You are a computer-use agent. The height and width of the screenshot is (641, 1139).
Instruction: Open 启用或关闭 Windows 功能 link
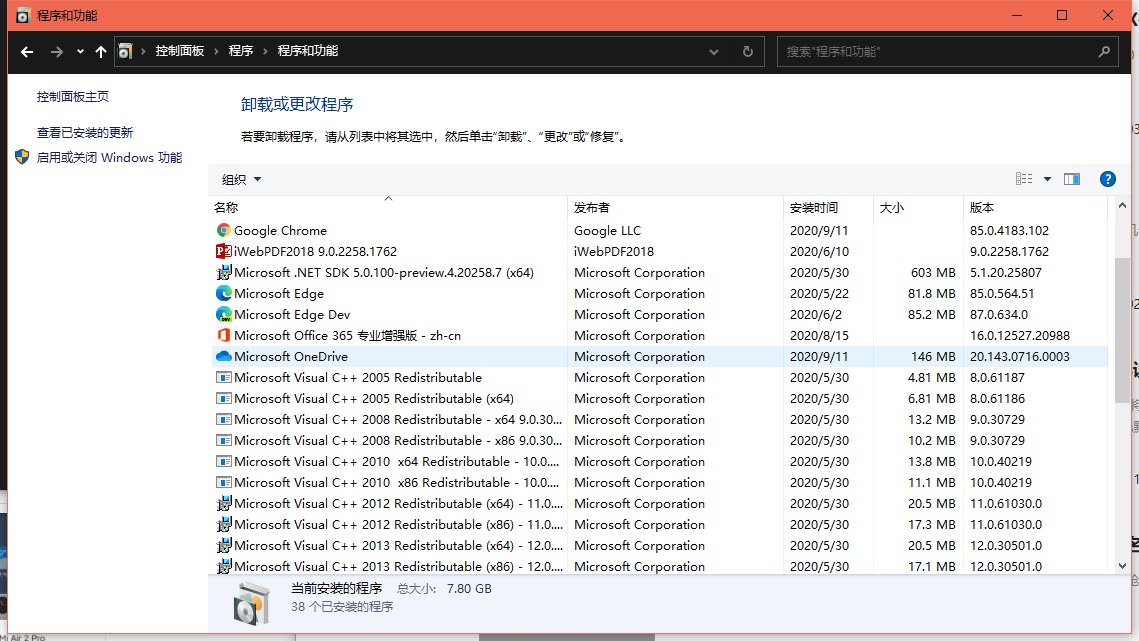pyautogui.click(x=110, y=158)
